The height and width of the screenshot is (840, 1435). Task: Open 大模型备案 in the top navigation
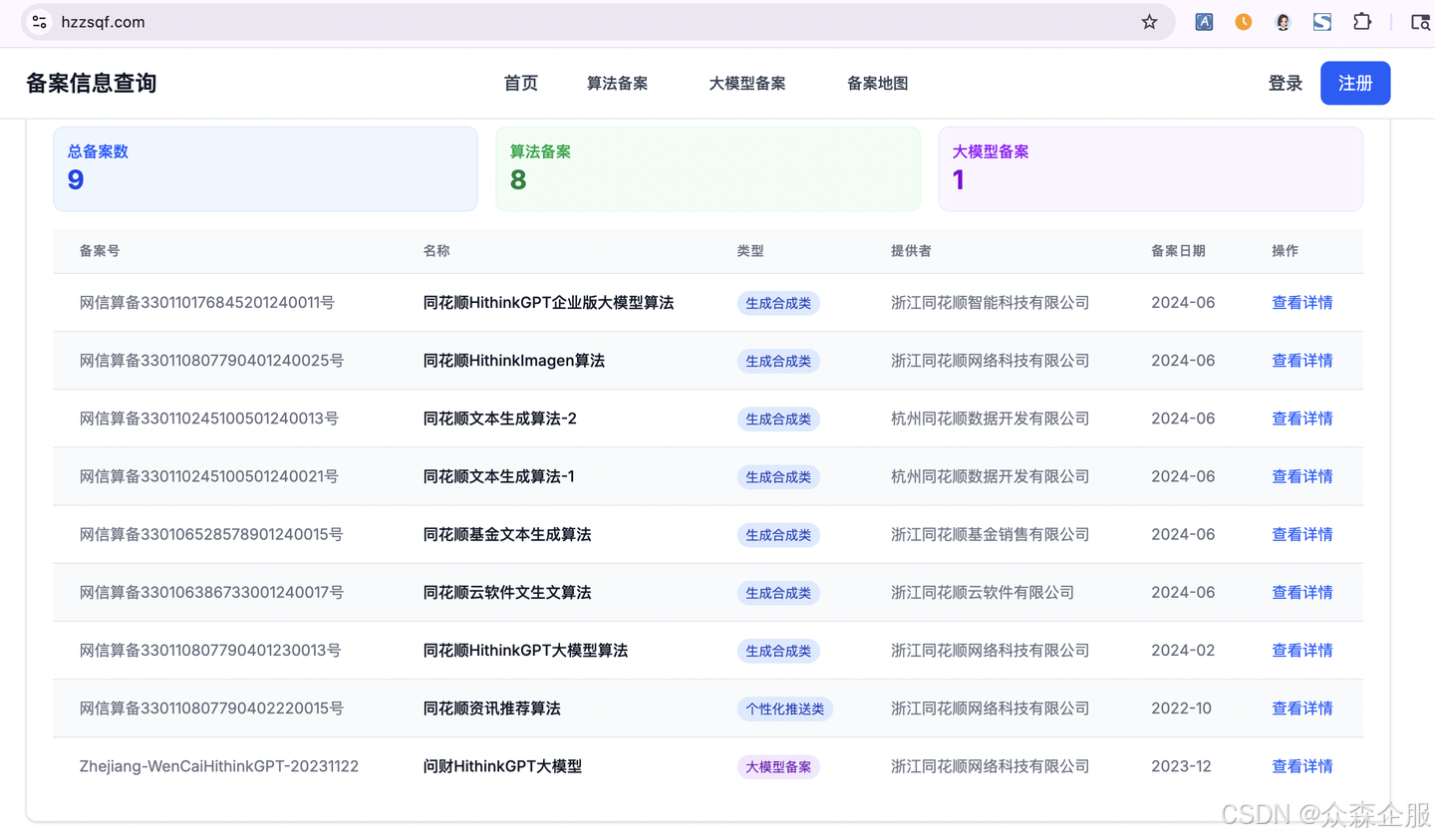[x=747, y=84]
